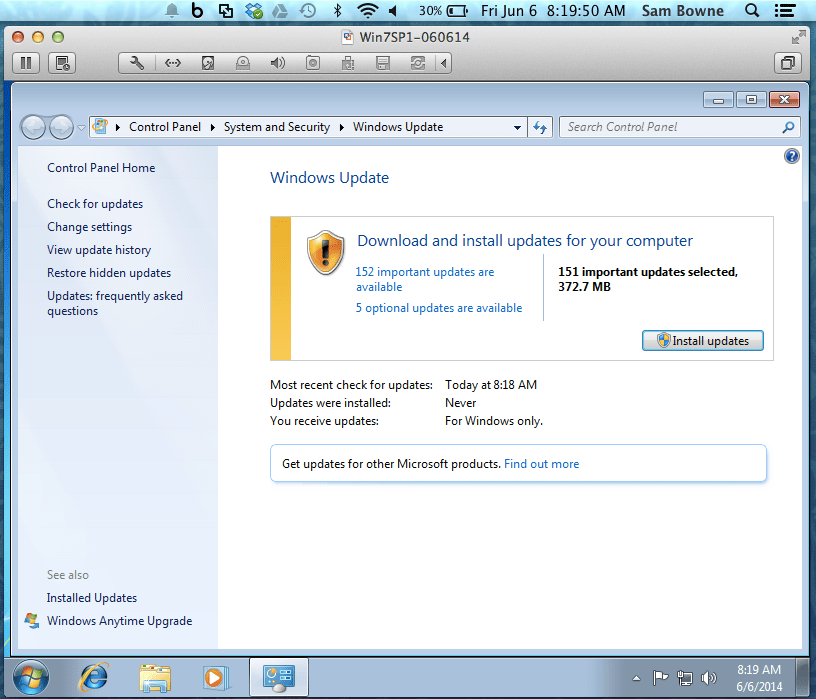Screen dimensions: 816x699
Task: Click the Mac menu bar date and time
Action: 553,10
